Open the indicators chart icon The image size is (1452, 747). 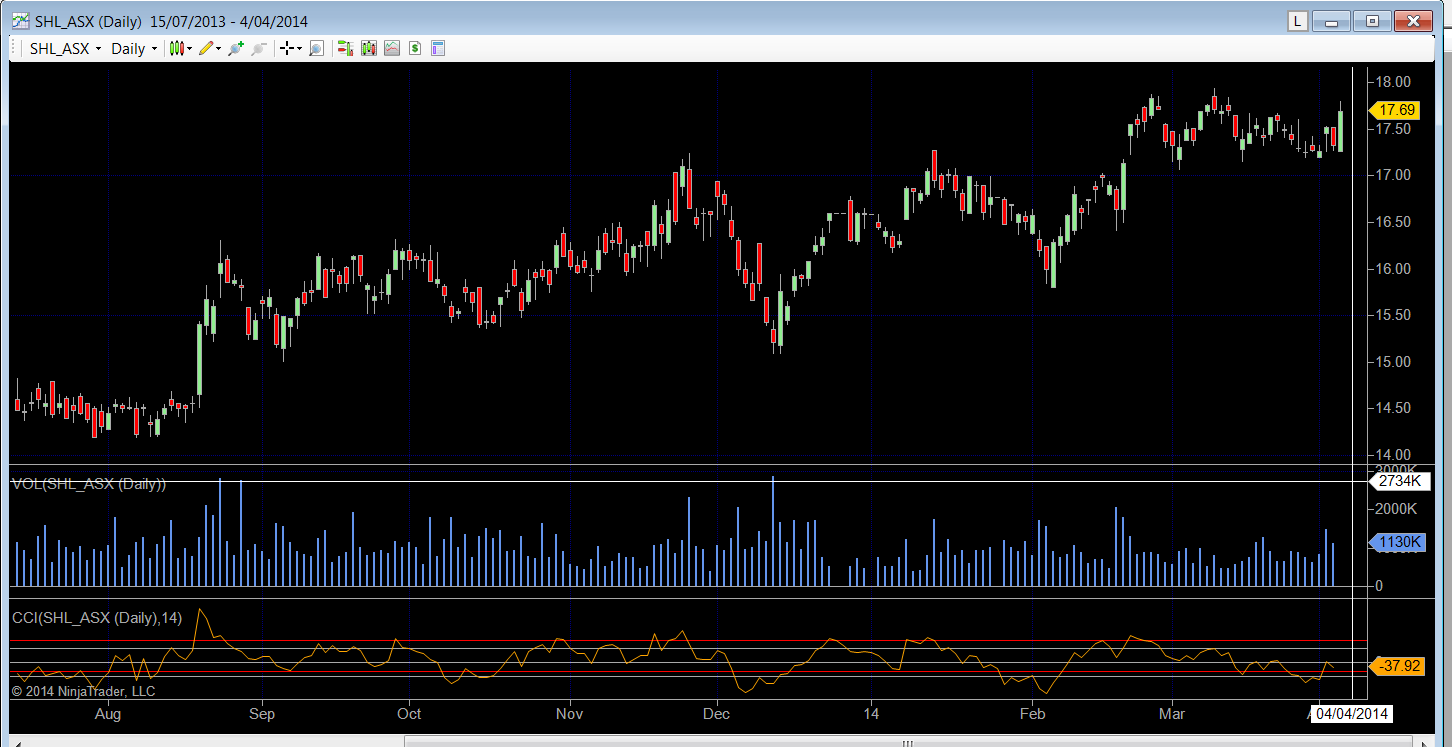[x=392, y=48]
